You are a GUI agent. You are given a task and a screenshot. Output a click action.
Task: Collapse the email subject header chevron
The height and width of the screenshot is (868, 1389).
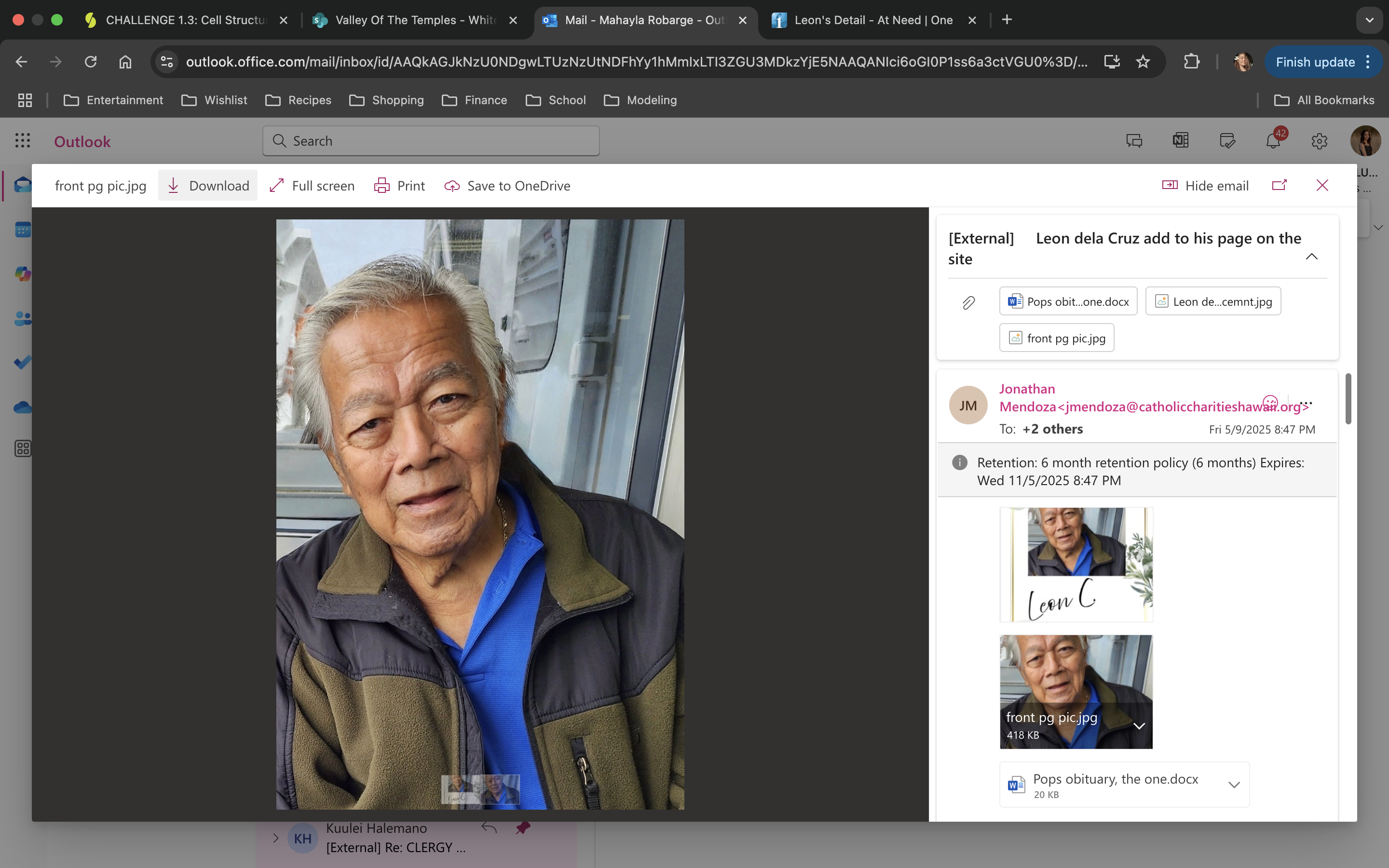1311,257
